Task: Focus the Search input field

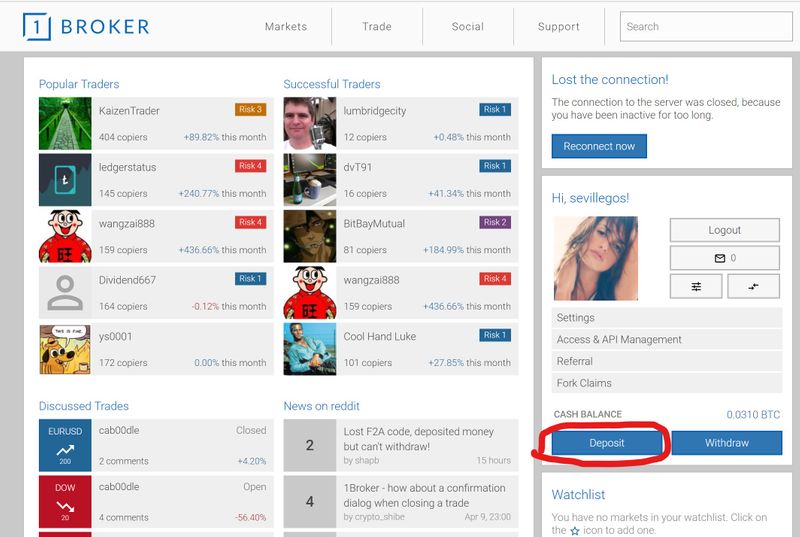Action: click(705, 27)
